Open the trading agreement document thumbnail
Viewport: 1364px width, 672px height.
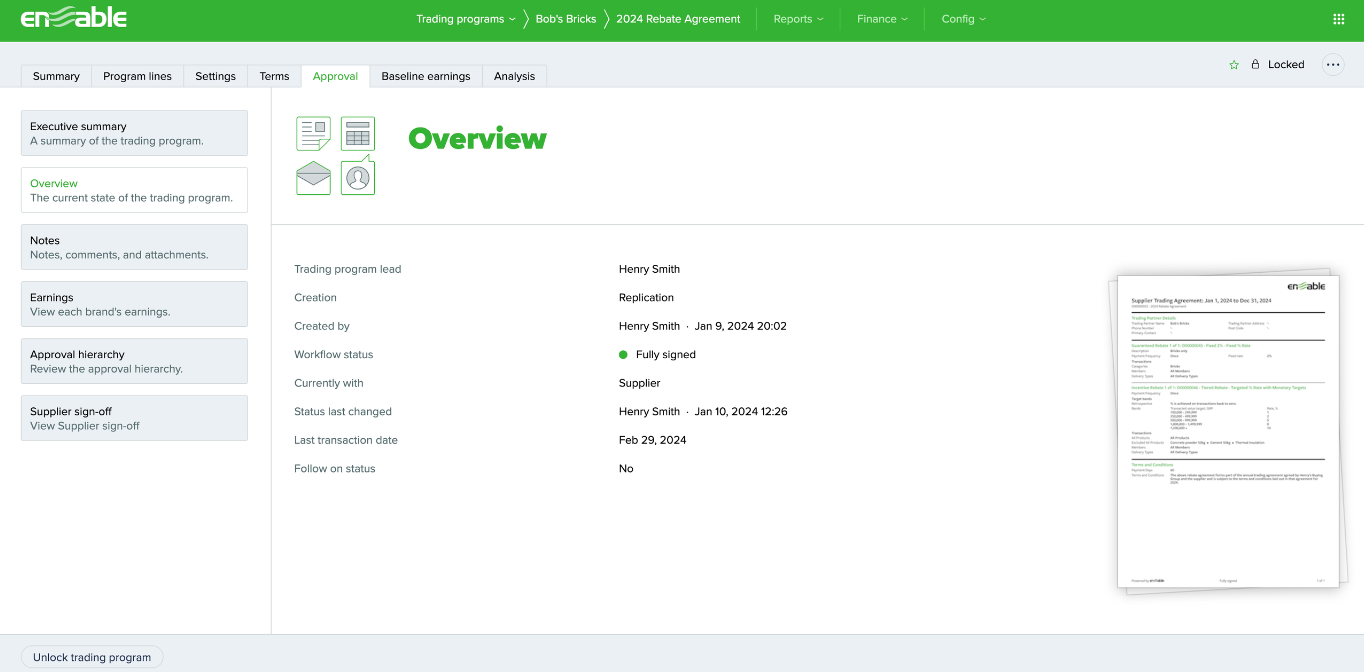click(x=1227, y=431)
